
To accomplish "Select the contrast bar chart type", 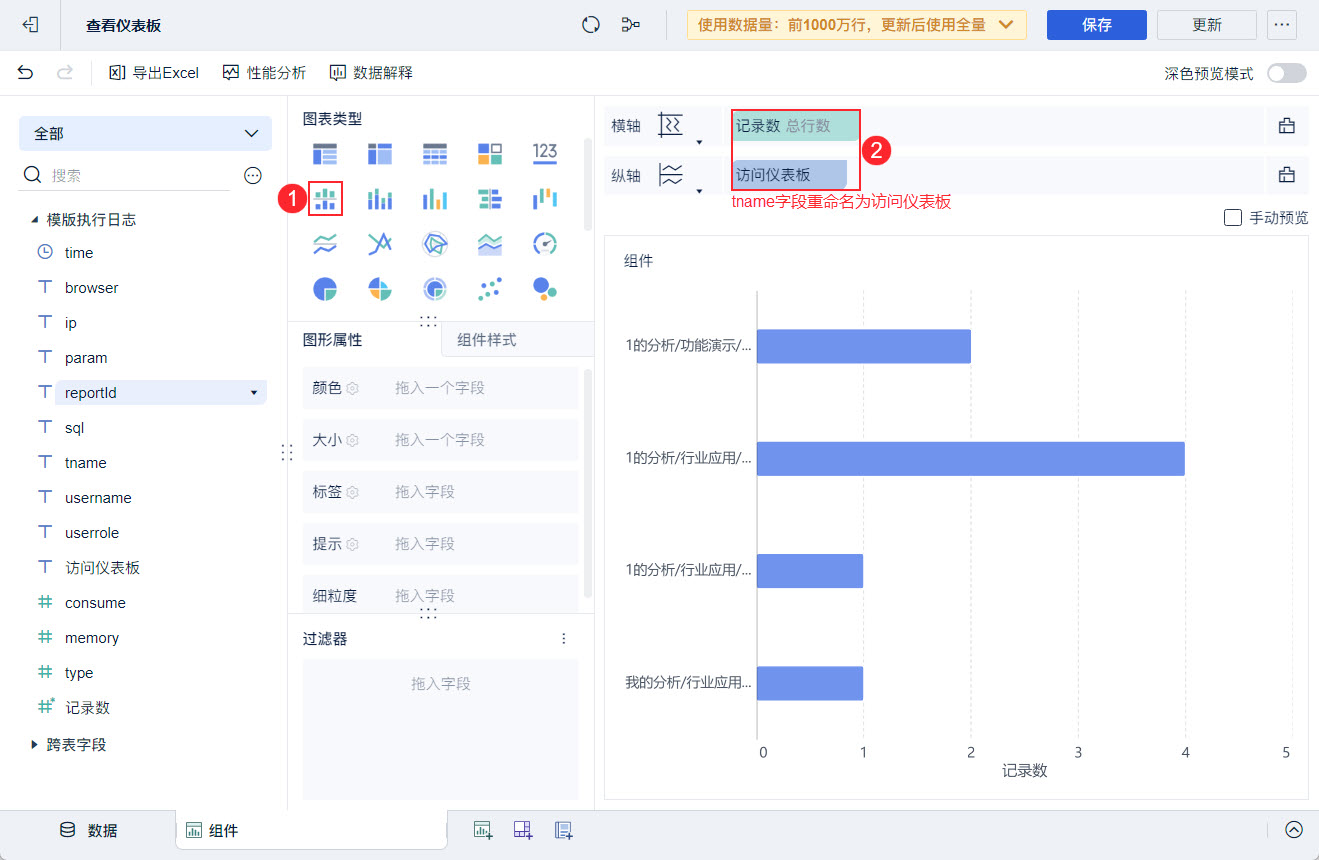I will point(490,198).
